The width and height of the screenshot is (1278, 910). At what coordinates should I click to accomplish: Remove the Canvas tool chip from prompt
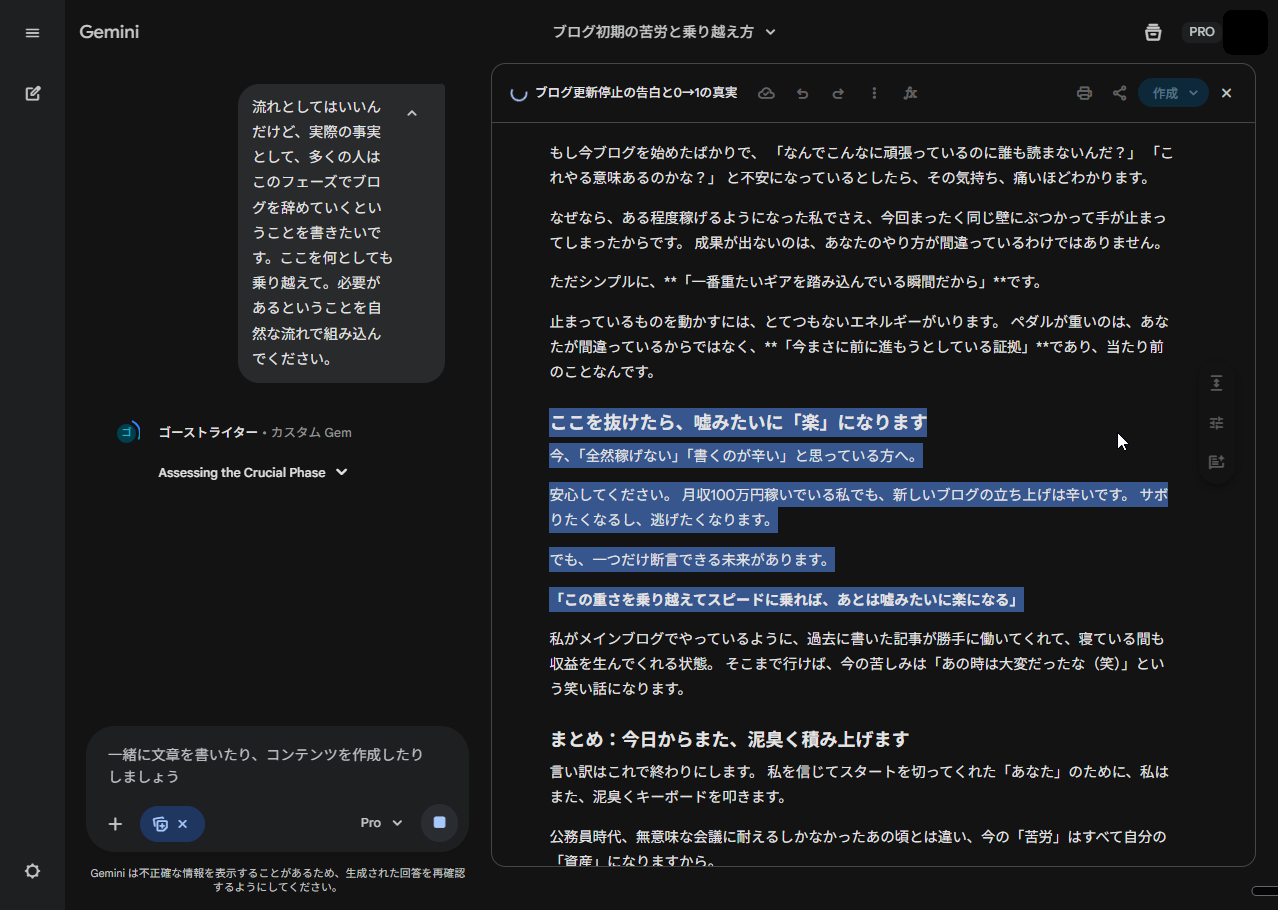pos(182,824)
